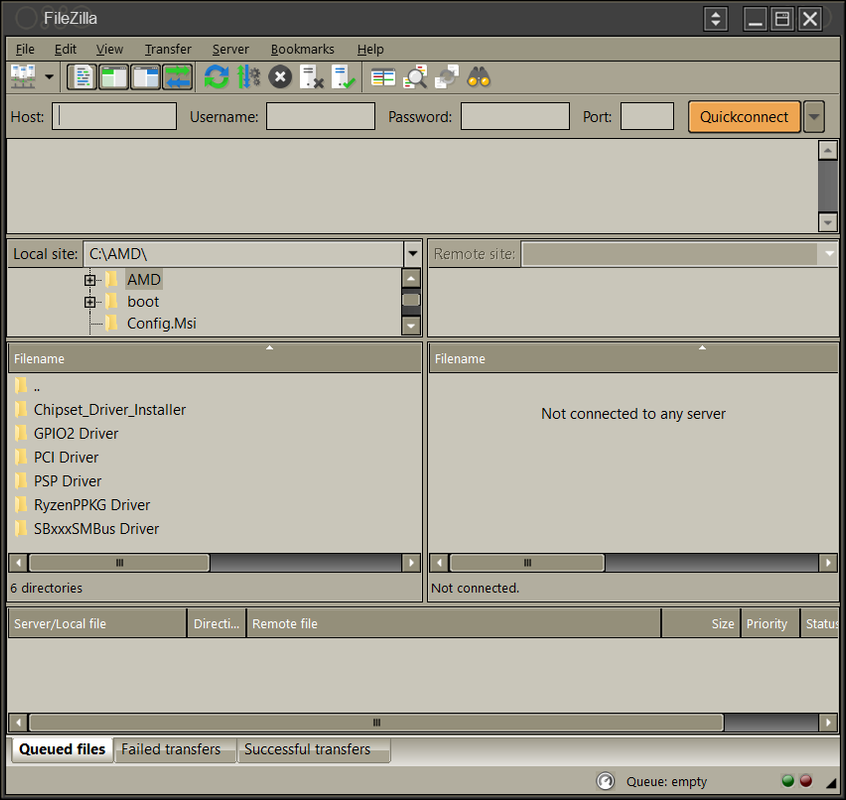The height and width of the screenshot is (800, 846).
Task: Open the View menu
Action: pos(110,50)
